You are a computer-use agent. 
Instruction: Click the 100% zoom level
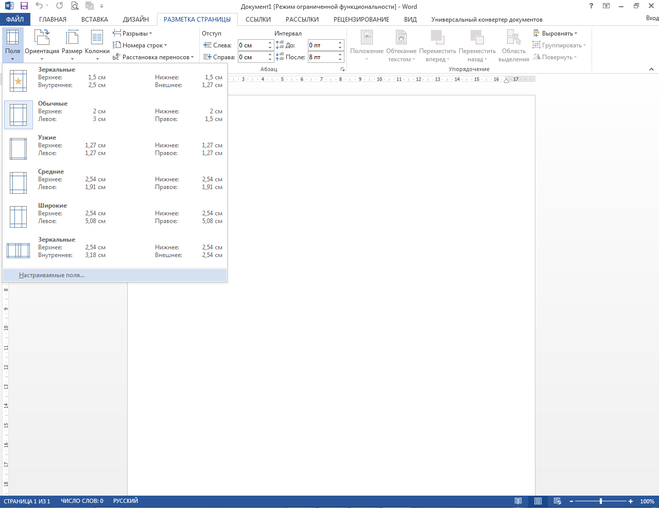point(647,501)
